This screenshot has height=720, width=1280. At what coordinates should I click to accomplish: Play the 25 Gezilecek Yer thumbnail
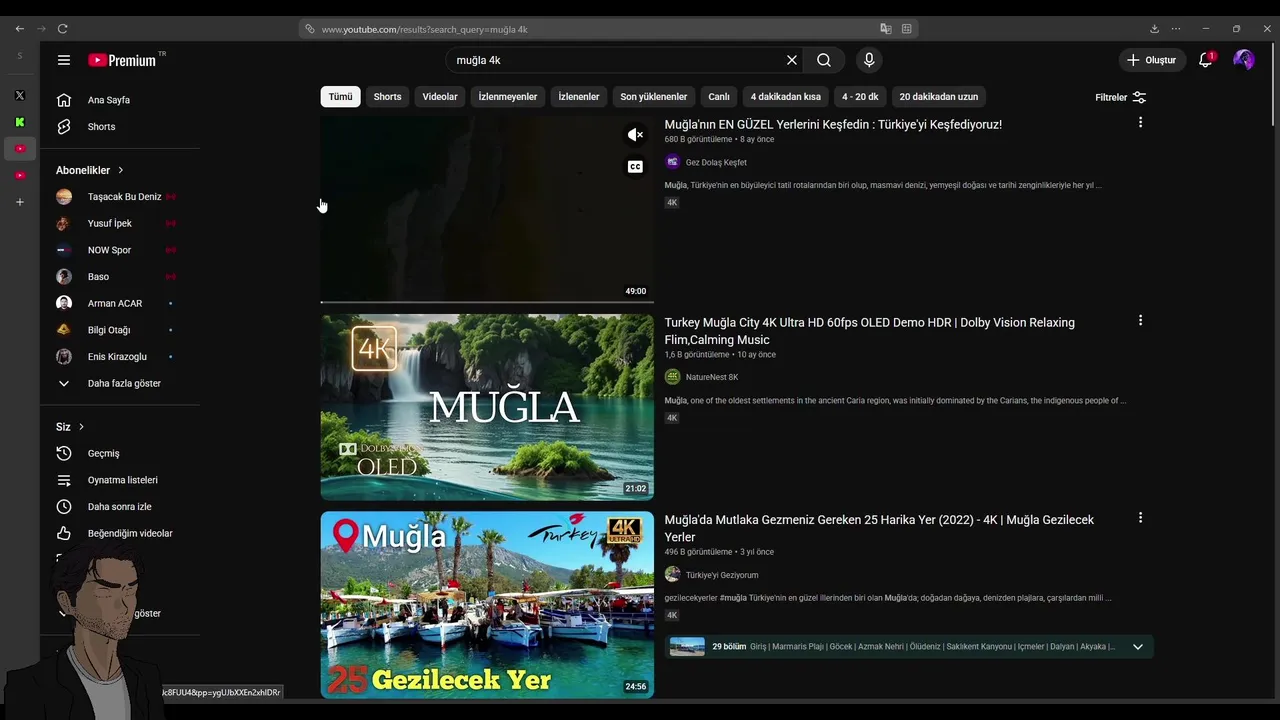487,604
